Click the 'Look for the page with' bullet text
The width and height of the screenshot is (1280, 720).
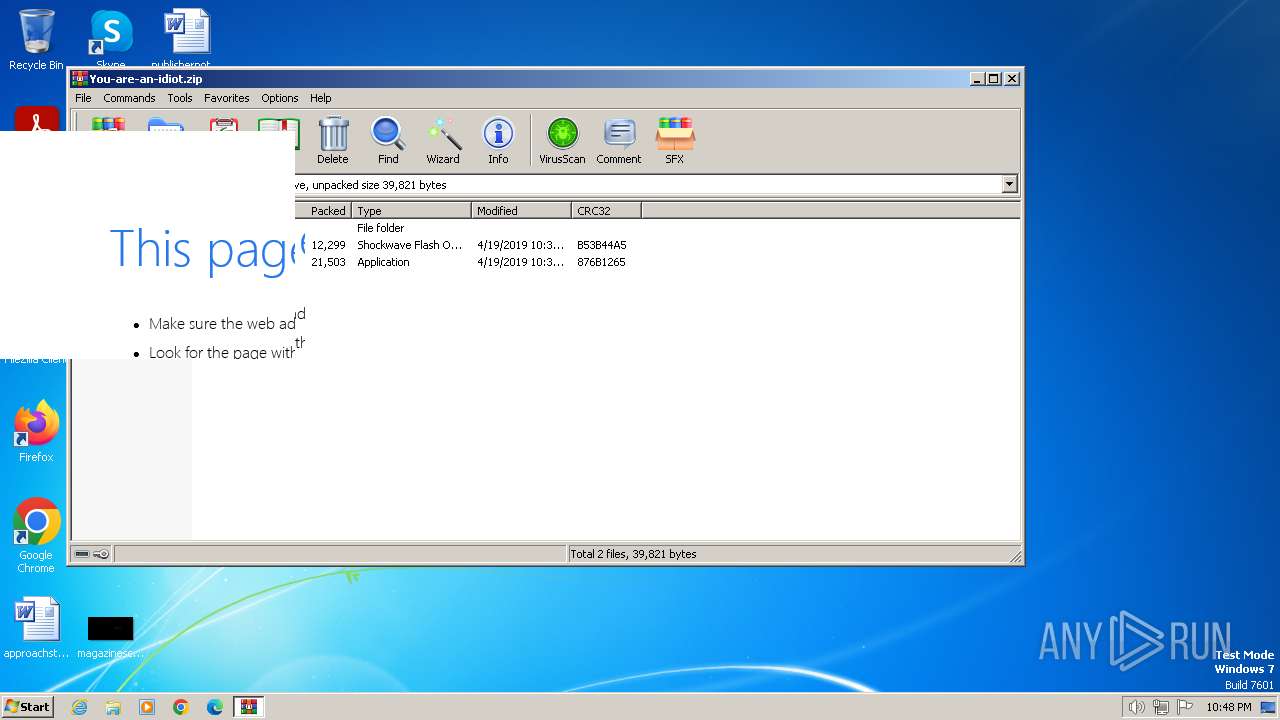[222, 352]
